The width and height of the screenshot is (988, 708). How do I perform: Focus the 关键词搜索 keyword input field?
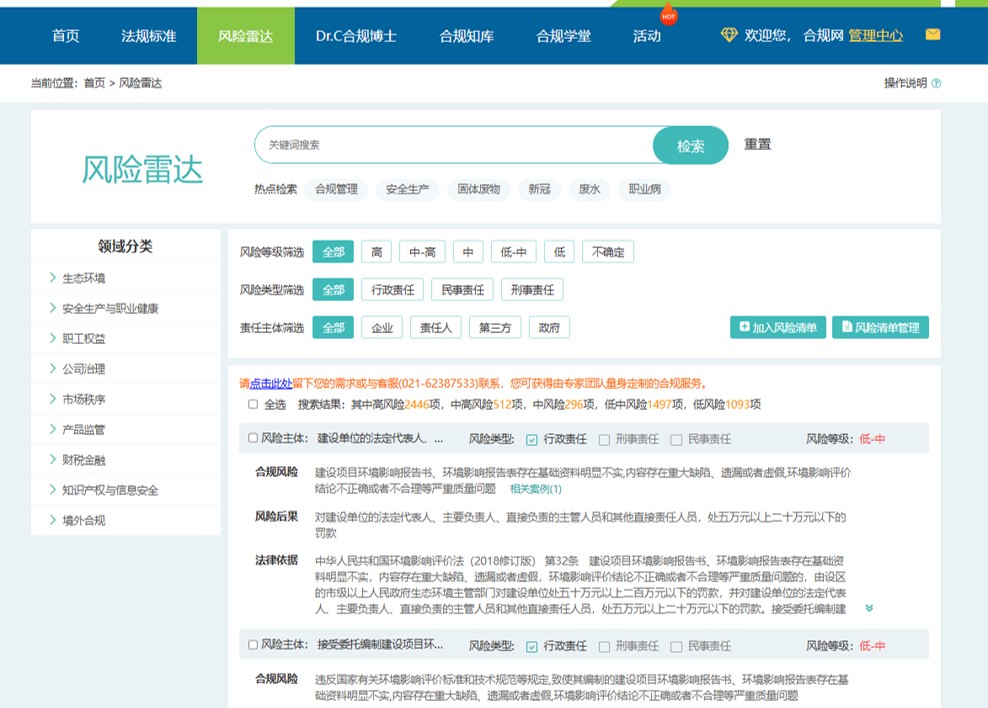(455, 146)
